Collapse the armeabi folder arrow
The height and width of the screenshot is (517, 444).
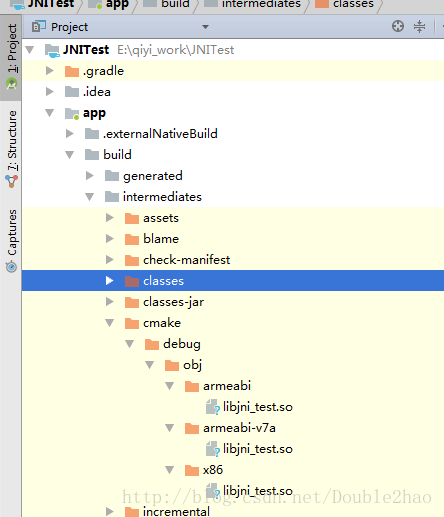pyautogui.click(x=170, y=386)
